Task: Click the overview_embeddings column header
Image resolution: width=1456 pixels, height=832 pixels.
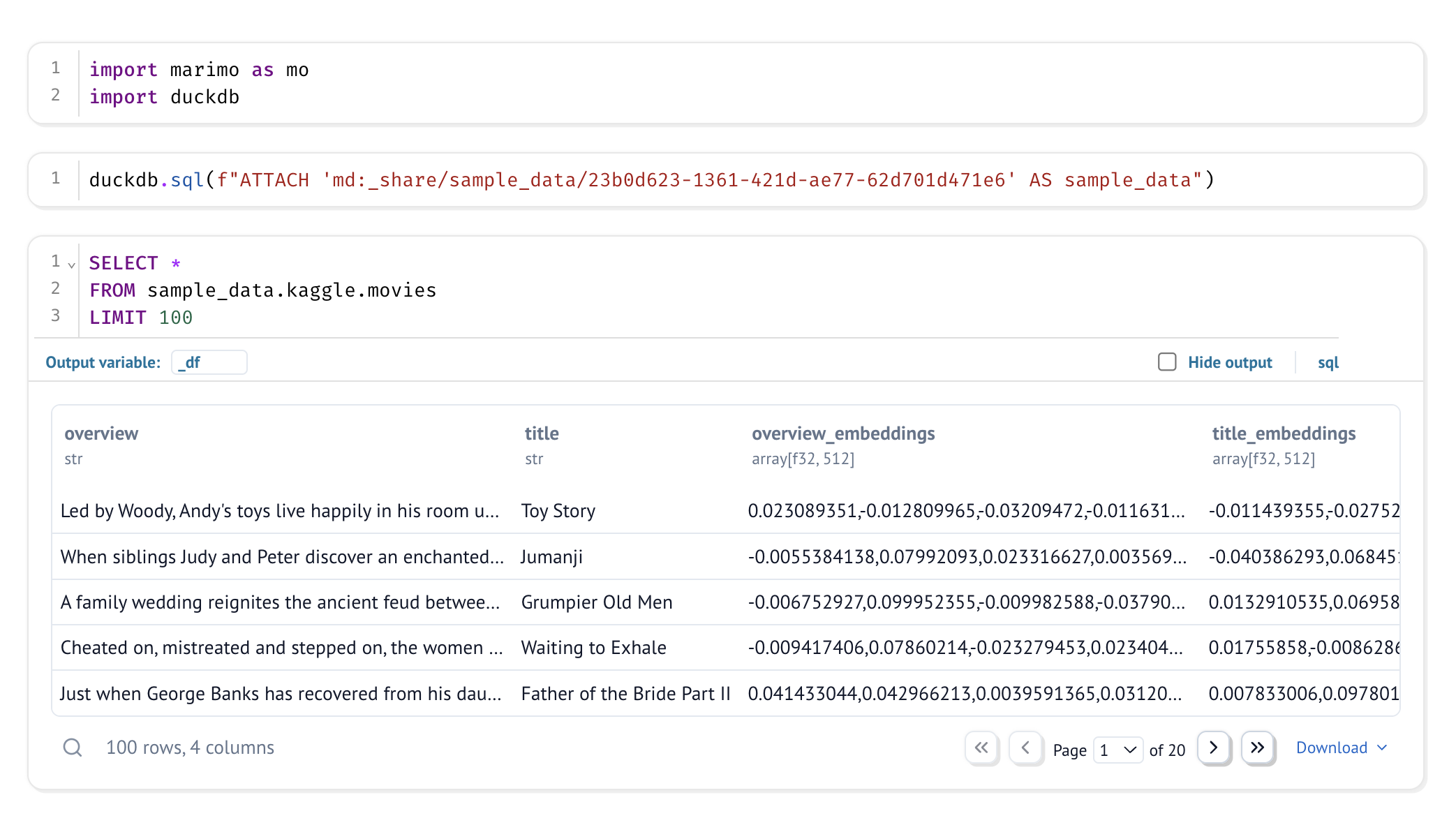Action: 842,433
